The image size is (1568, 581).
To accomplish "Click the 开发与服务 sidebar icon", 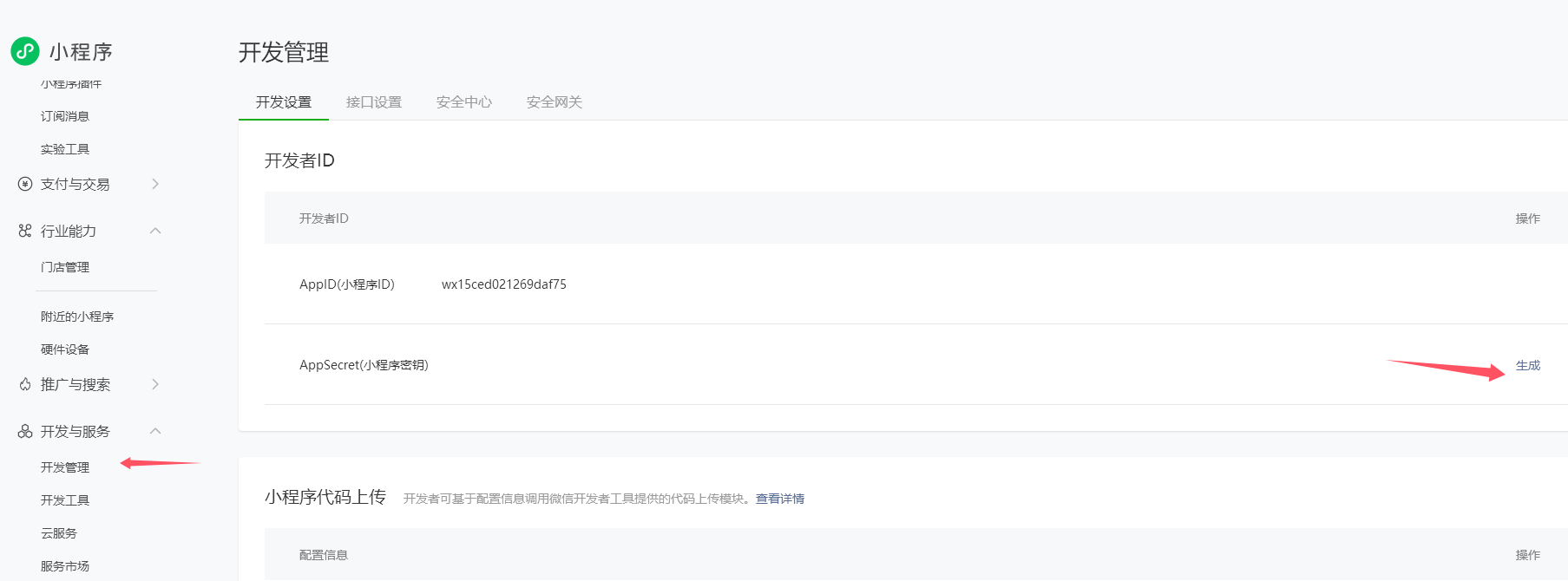I will point(25,431).
